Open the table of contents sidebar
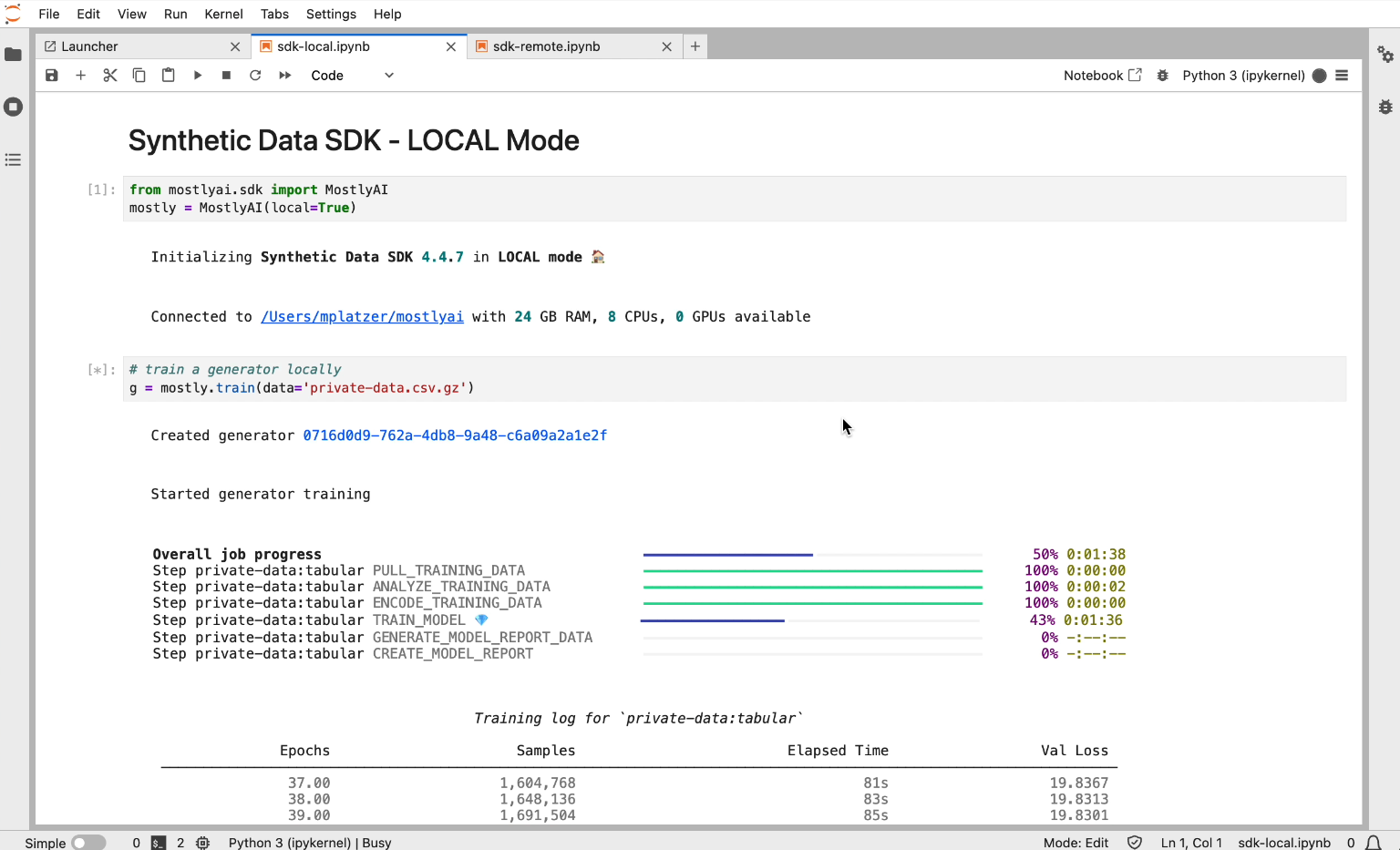Image resolution: width=1400 pixels, height=850 pixels. (14, 160)
